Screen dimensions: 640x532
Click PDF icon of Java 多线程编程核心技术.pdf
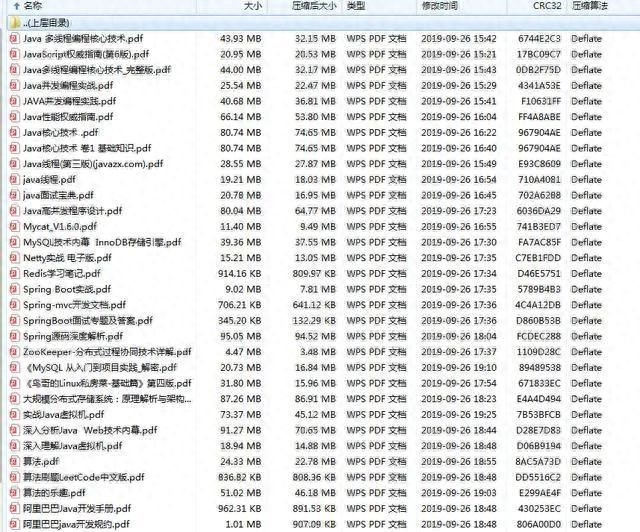pos(14,38)
